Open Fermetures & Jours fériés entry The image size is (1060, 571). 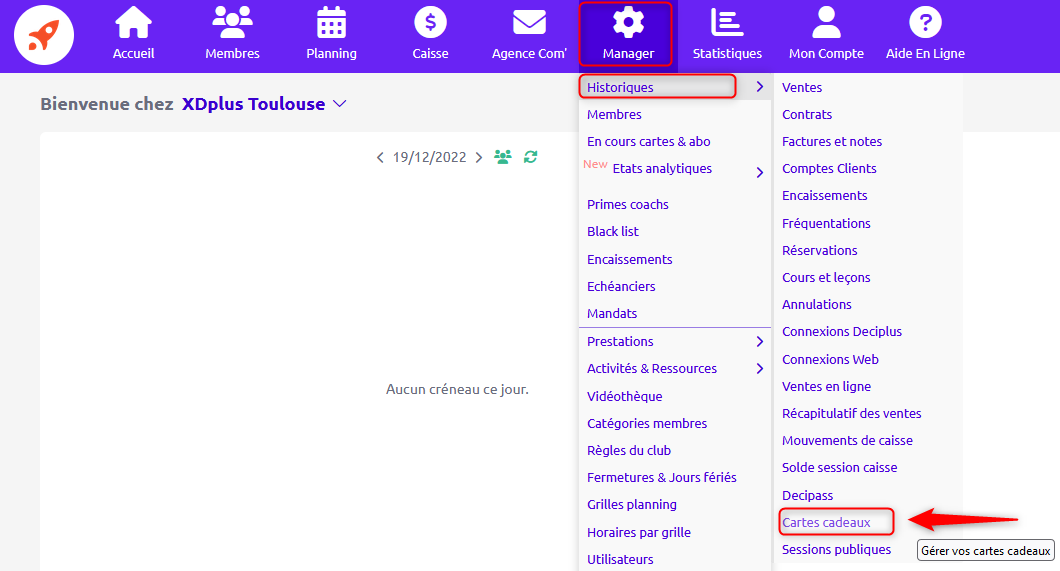[x=662, y=478]
